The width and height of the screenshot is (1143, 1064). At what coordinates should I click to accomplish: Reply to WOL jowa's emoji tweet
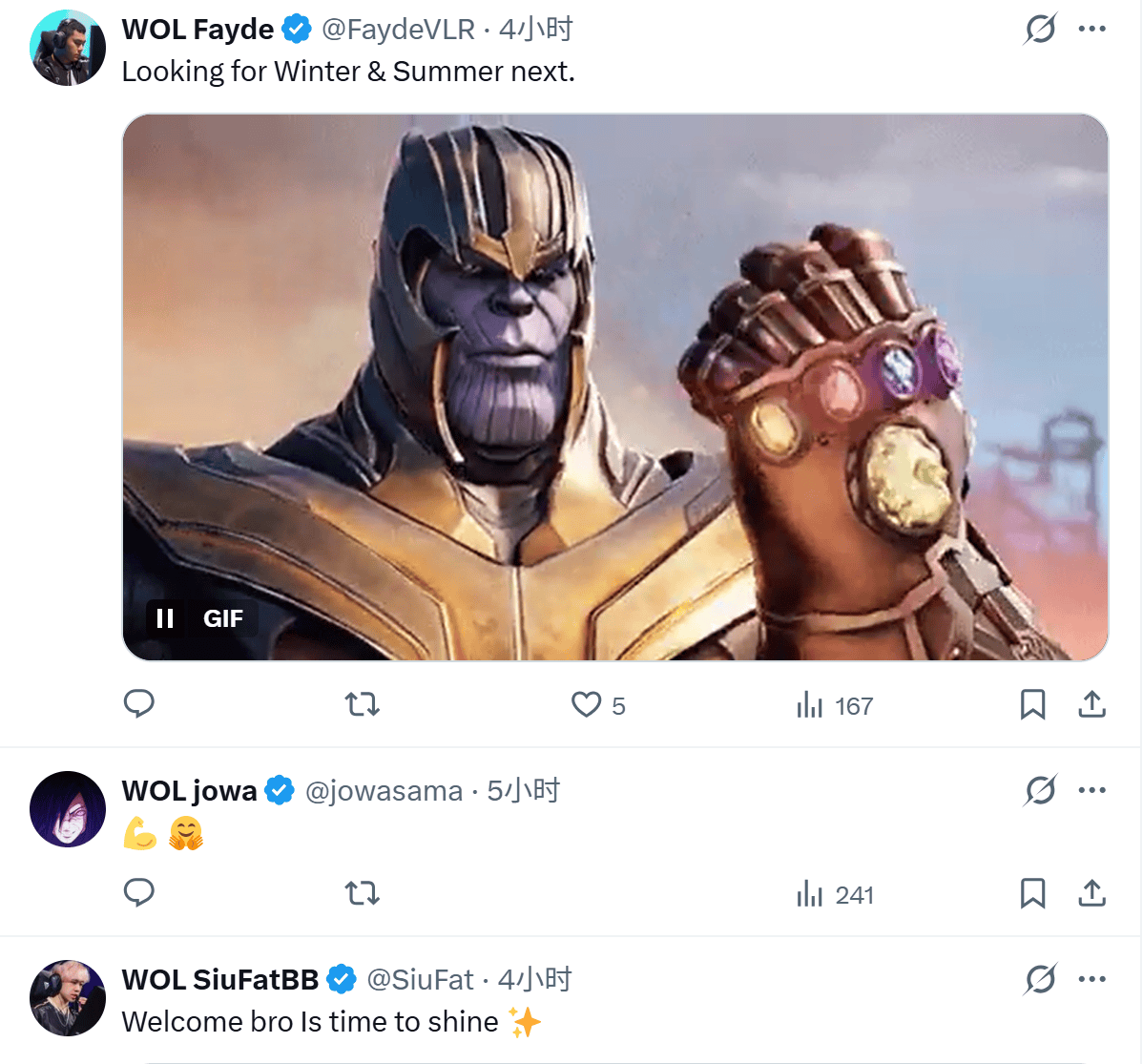(x=139, y=893)
